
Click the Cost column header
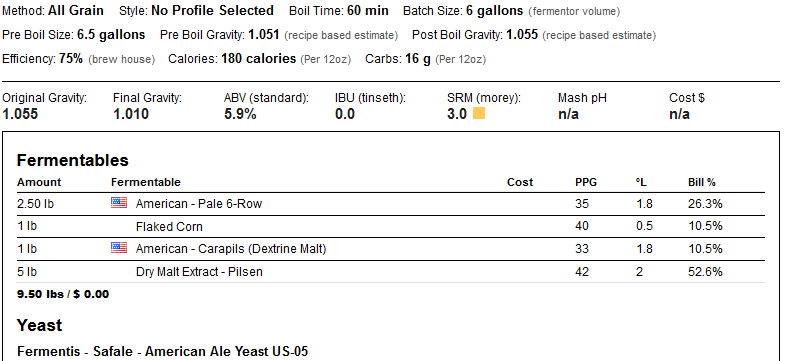coord(520,182)
